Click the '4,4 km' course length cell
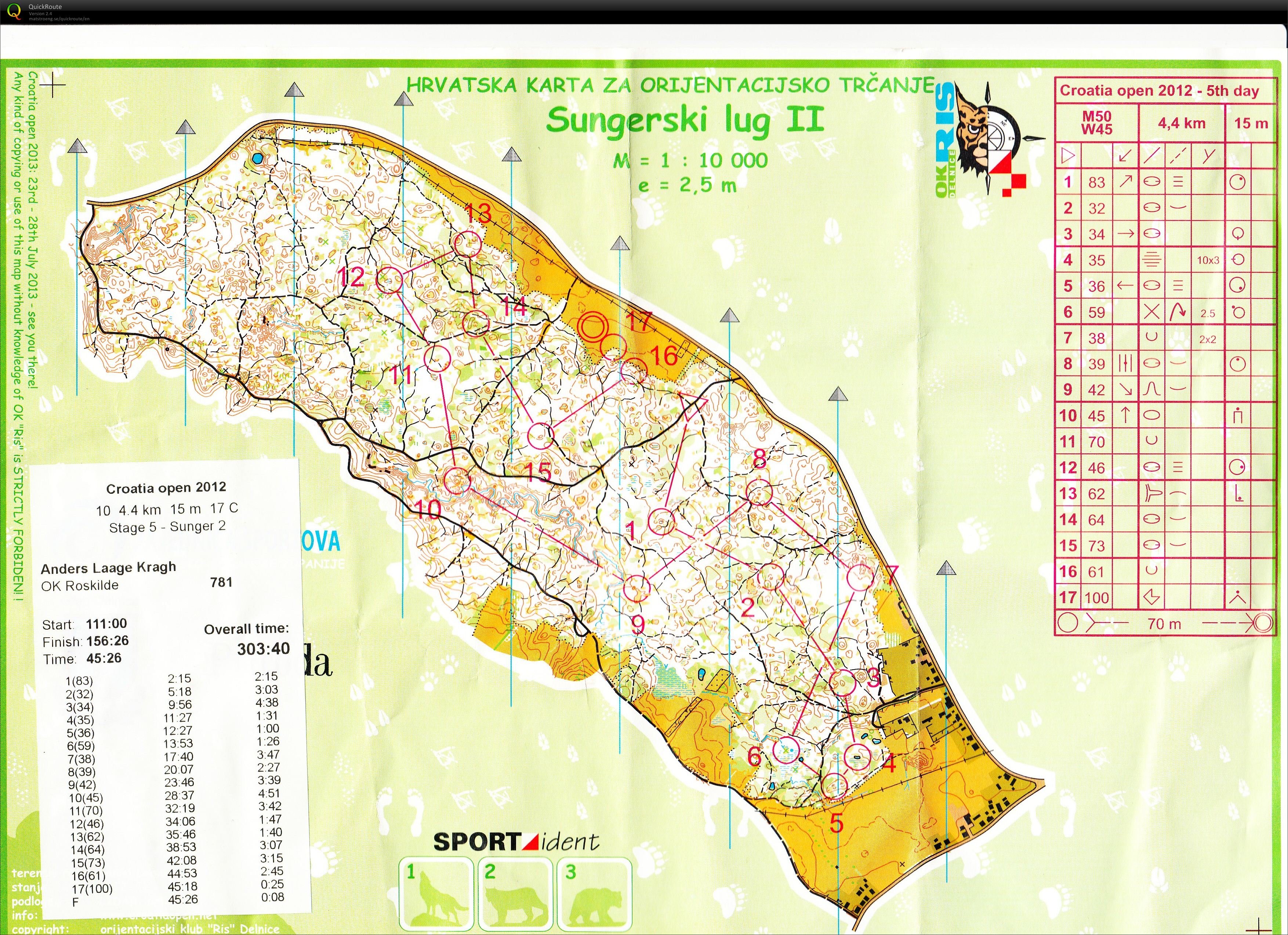 1181,123
